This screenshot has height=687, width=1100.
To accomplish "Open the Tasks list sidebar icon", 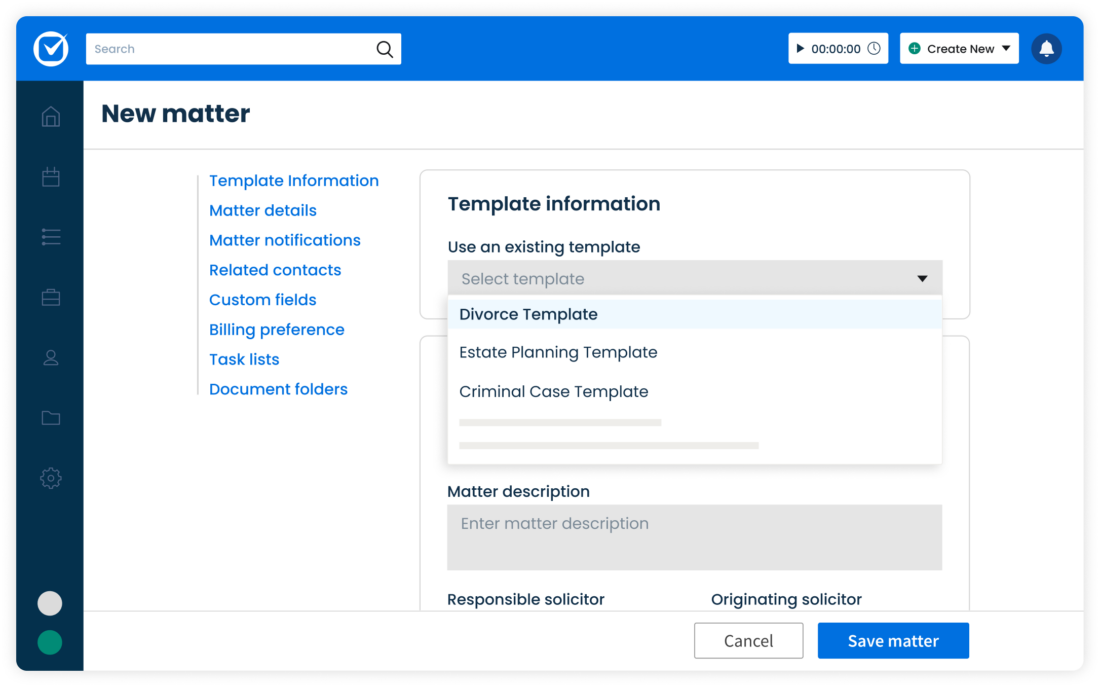I will tap(51, 237).
